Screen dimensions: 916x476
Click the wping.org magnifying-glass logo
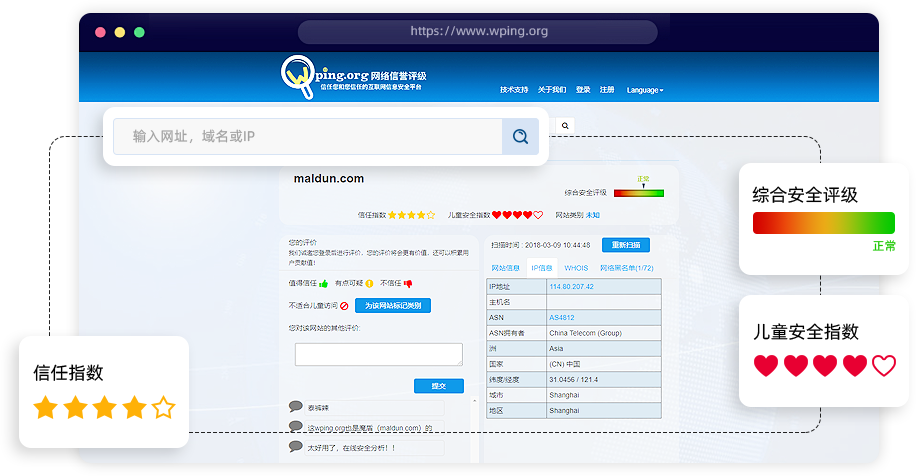click(298, 77)
